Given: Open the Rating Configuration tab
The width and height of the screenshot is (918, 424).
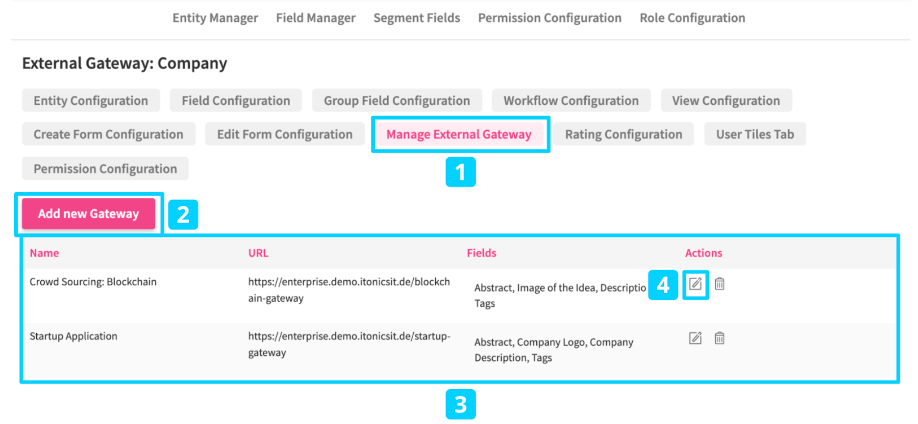Looking at the screenshot, I should coord(623,135).
